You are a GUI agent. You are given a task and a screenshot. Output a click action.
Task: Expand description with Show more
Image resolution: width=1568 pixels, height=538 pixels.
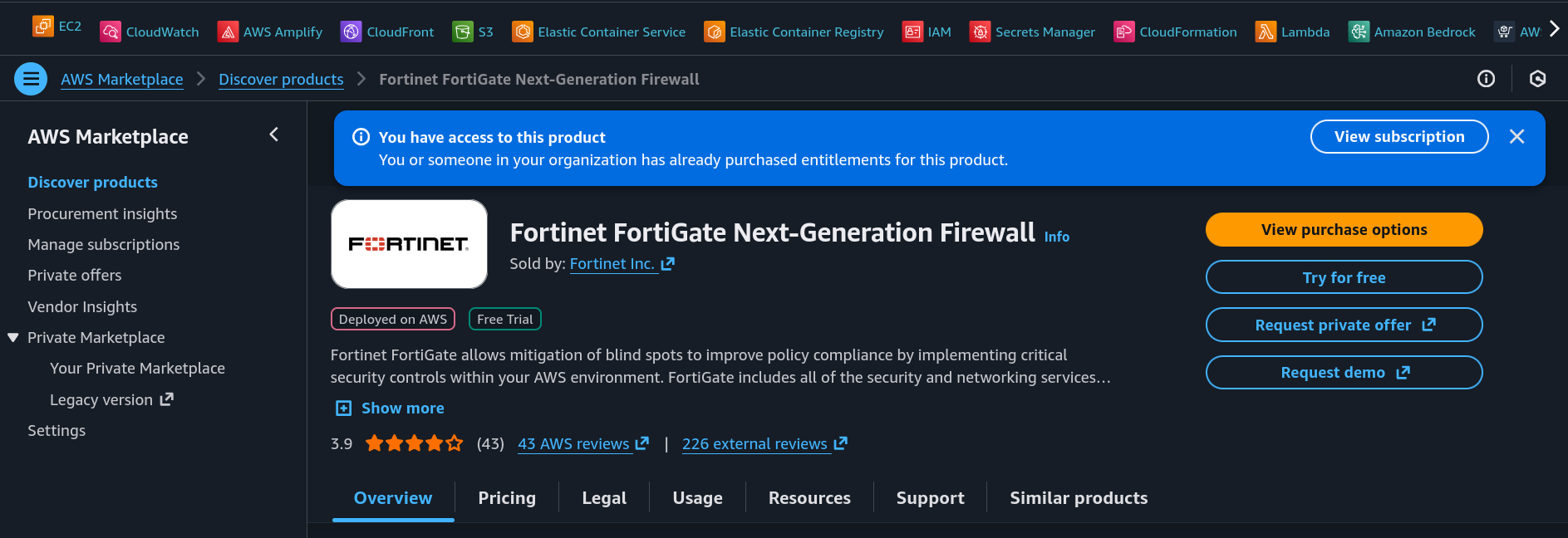390,408
